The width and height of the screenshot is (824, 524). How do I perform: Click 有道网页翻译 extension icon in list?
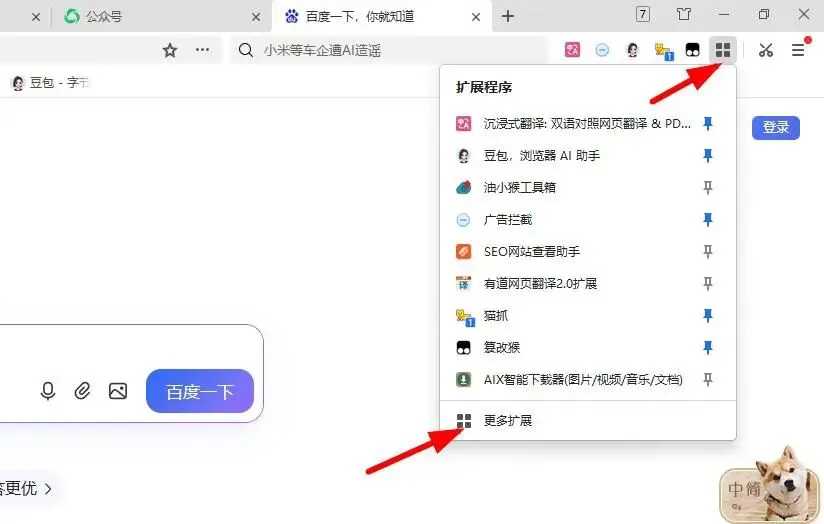464,284
